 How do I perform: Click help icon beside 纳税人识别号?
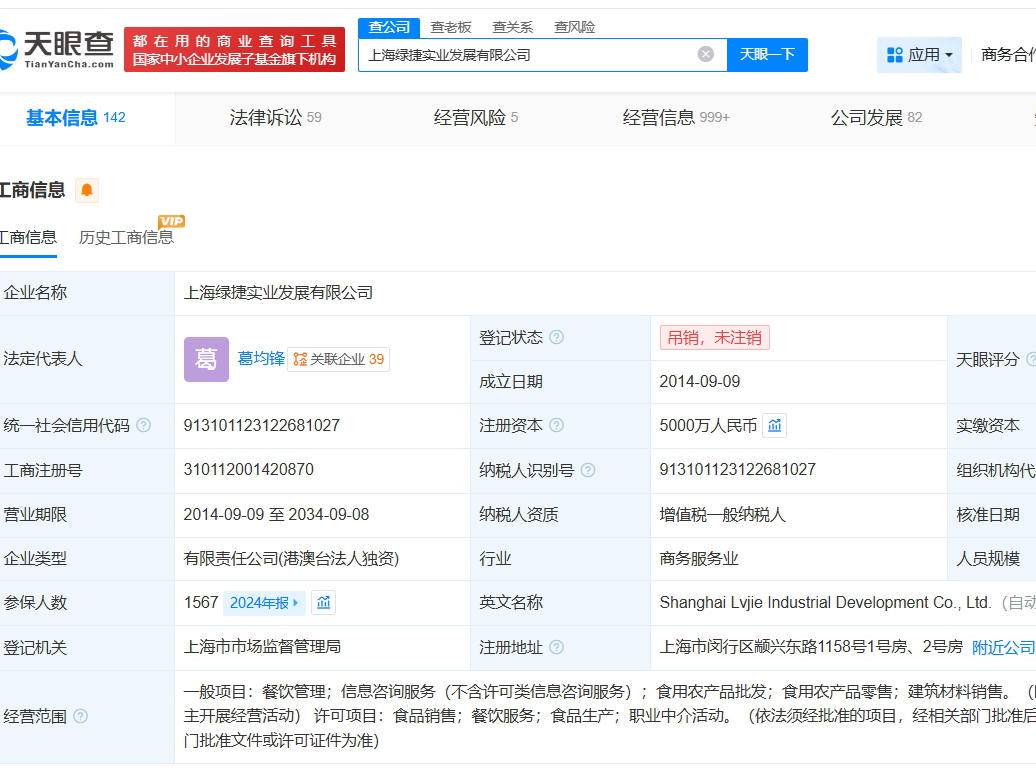click(588, 470)
